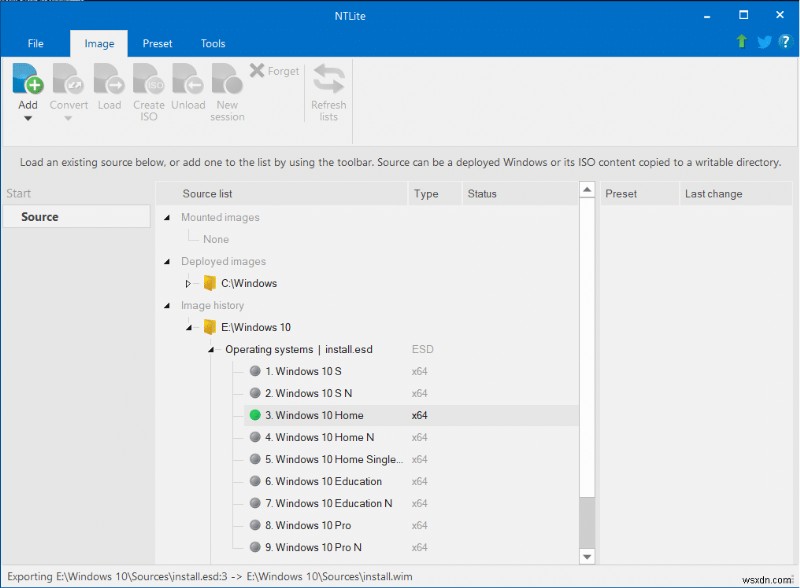Click the green status dot beside Windows 10 Home
This screenshot has height=588, width=800.
[x=255, y=415]
